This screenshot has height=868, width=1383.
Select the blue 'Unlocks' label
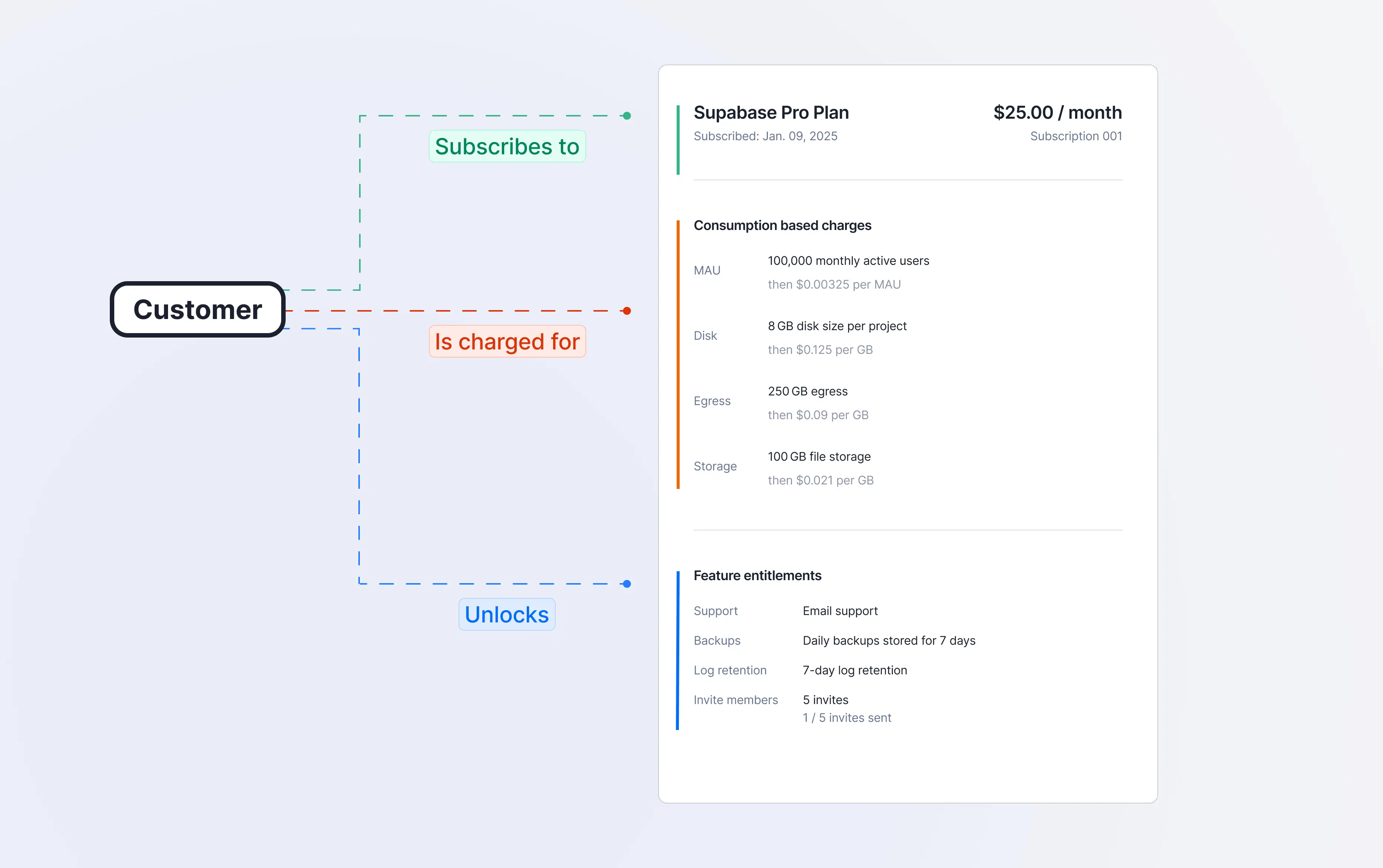coord(506,614)
